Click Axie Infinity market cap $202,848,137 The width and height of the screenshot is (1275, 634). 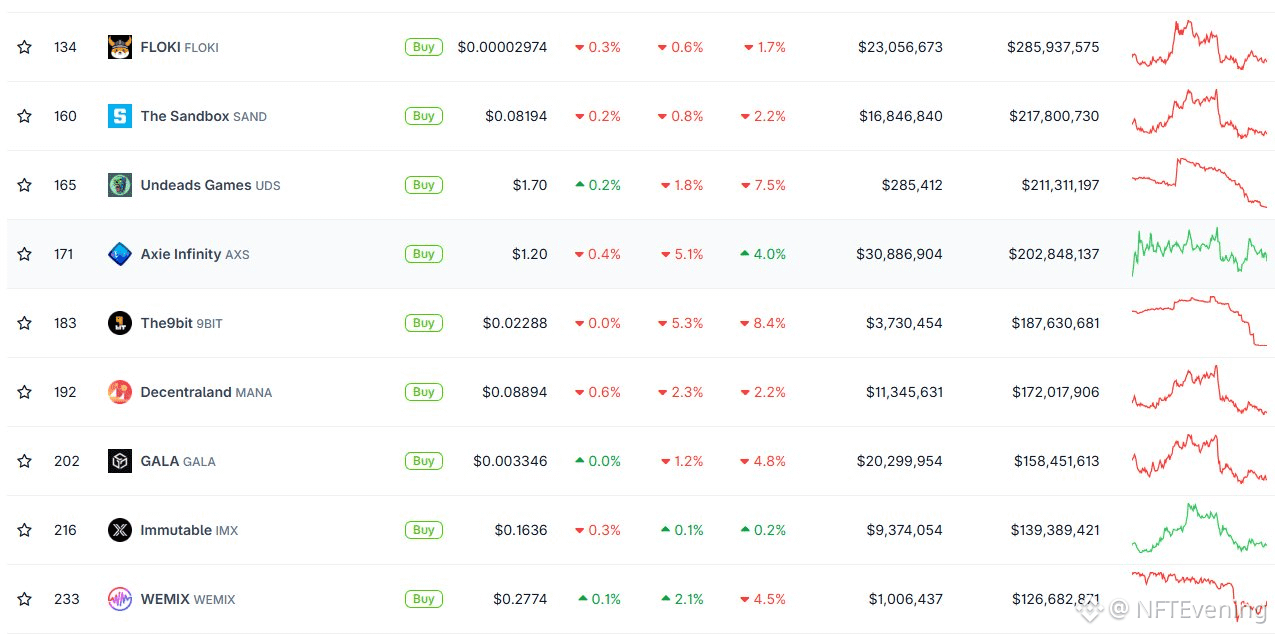tap(1054, 254)
